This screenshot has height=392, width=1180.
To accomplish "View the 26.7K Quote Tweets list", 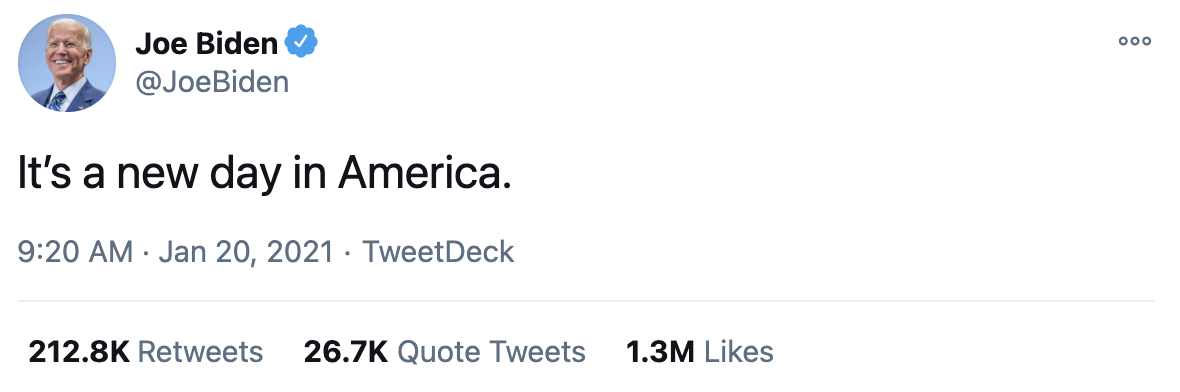I will (444, 351).
